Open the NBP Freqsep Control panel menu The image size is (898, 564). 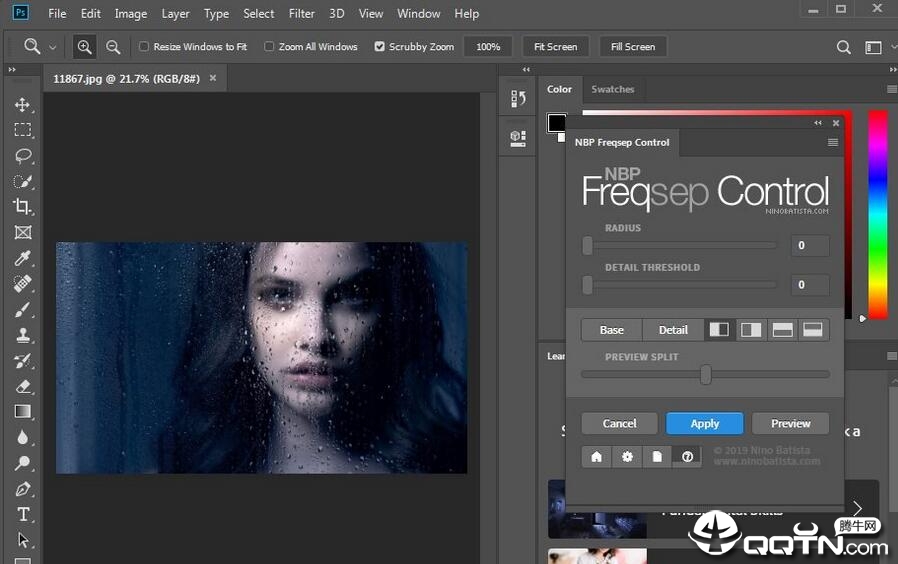click(x=832, y=143)
